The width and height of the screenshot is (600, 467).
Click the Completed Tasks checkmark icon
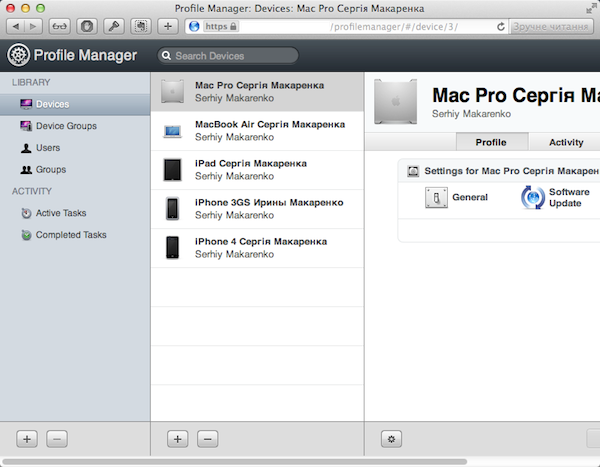tap(27, 235)
